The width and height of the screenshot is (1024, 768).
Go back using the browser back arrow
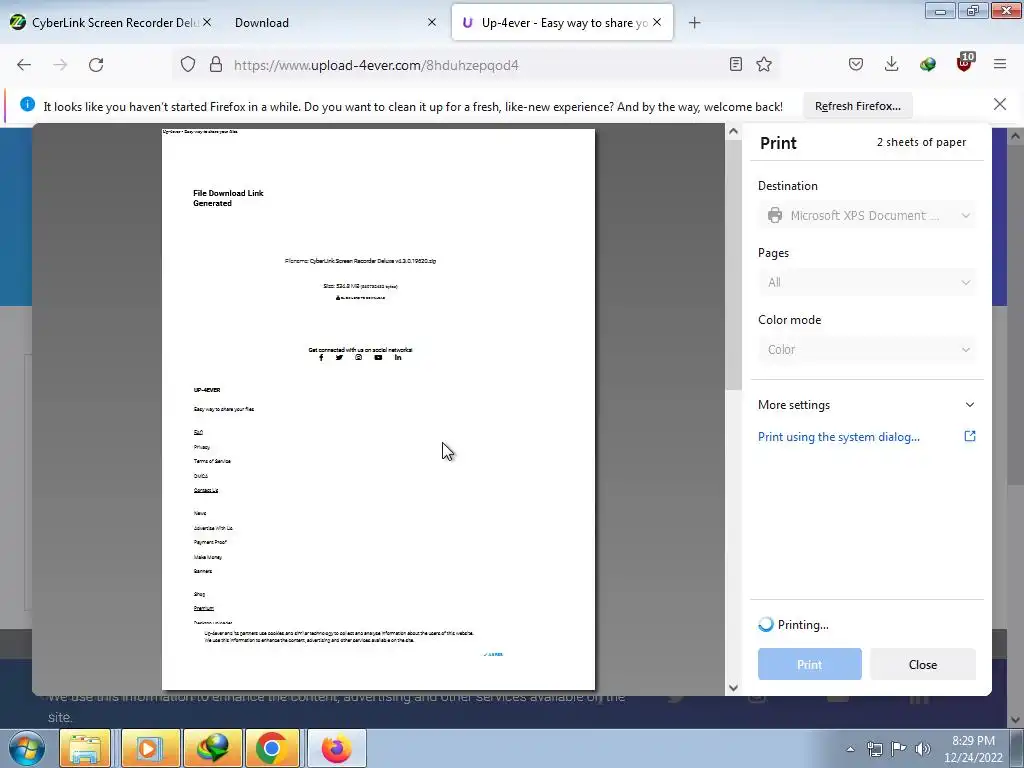(x=24, y=65)
